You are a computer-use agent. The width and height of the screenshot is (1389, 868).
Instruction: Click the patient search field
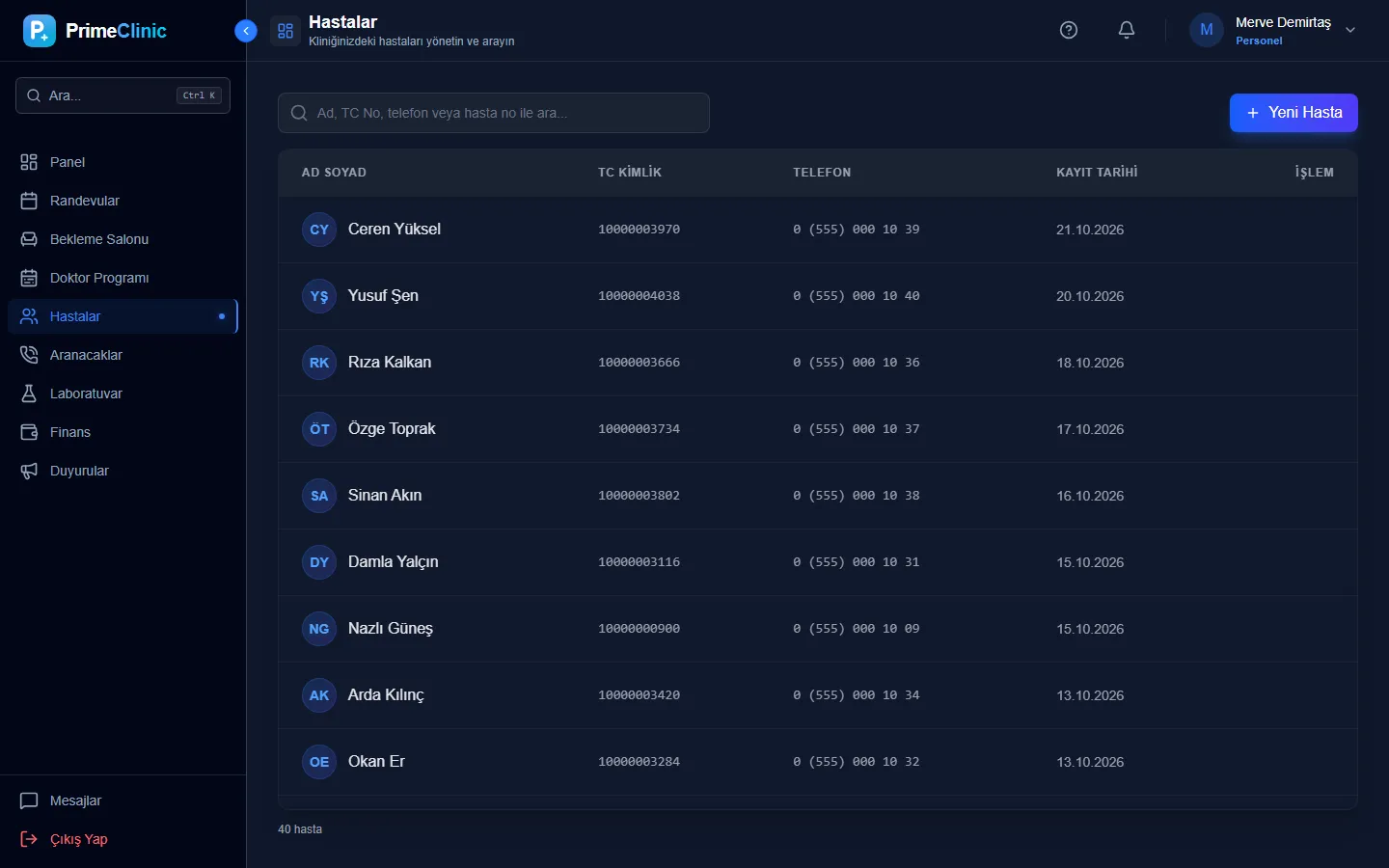coord(494,113)
